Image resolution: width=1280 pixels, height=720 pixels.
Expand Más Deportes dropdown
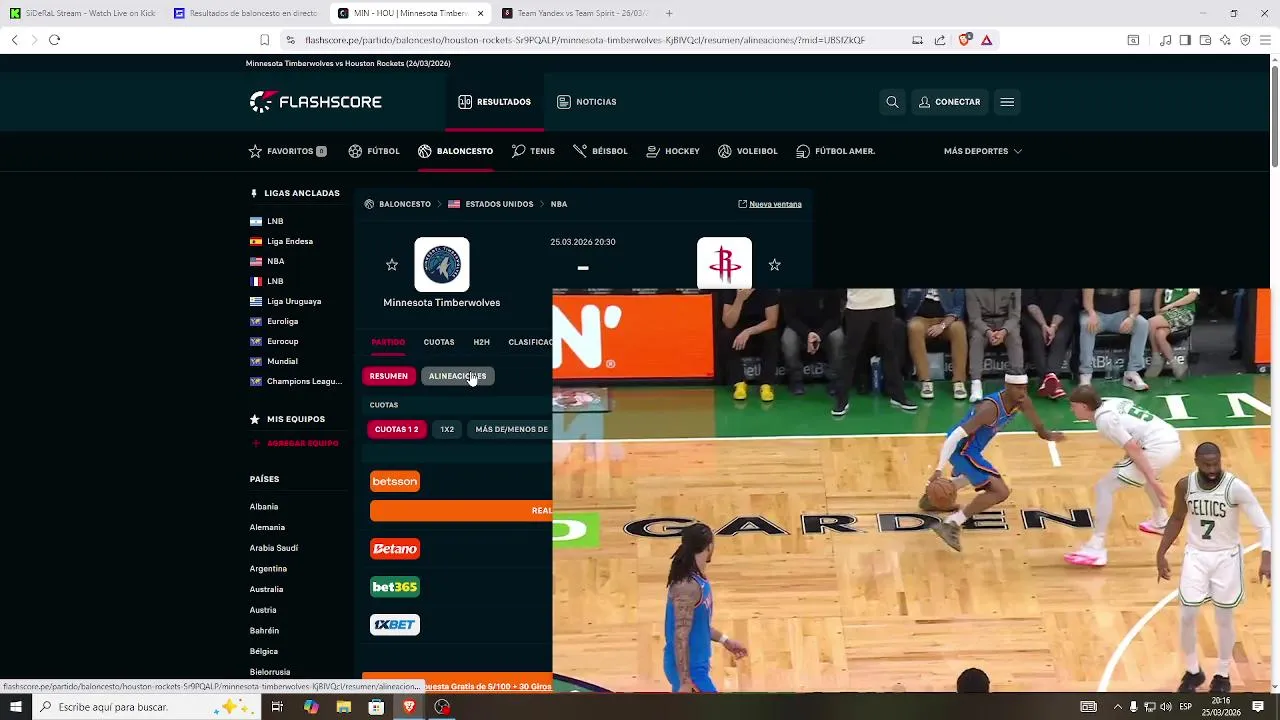pos(983,151)
